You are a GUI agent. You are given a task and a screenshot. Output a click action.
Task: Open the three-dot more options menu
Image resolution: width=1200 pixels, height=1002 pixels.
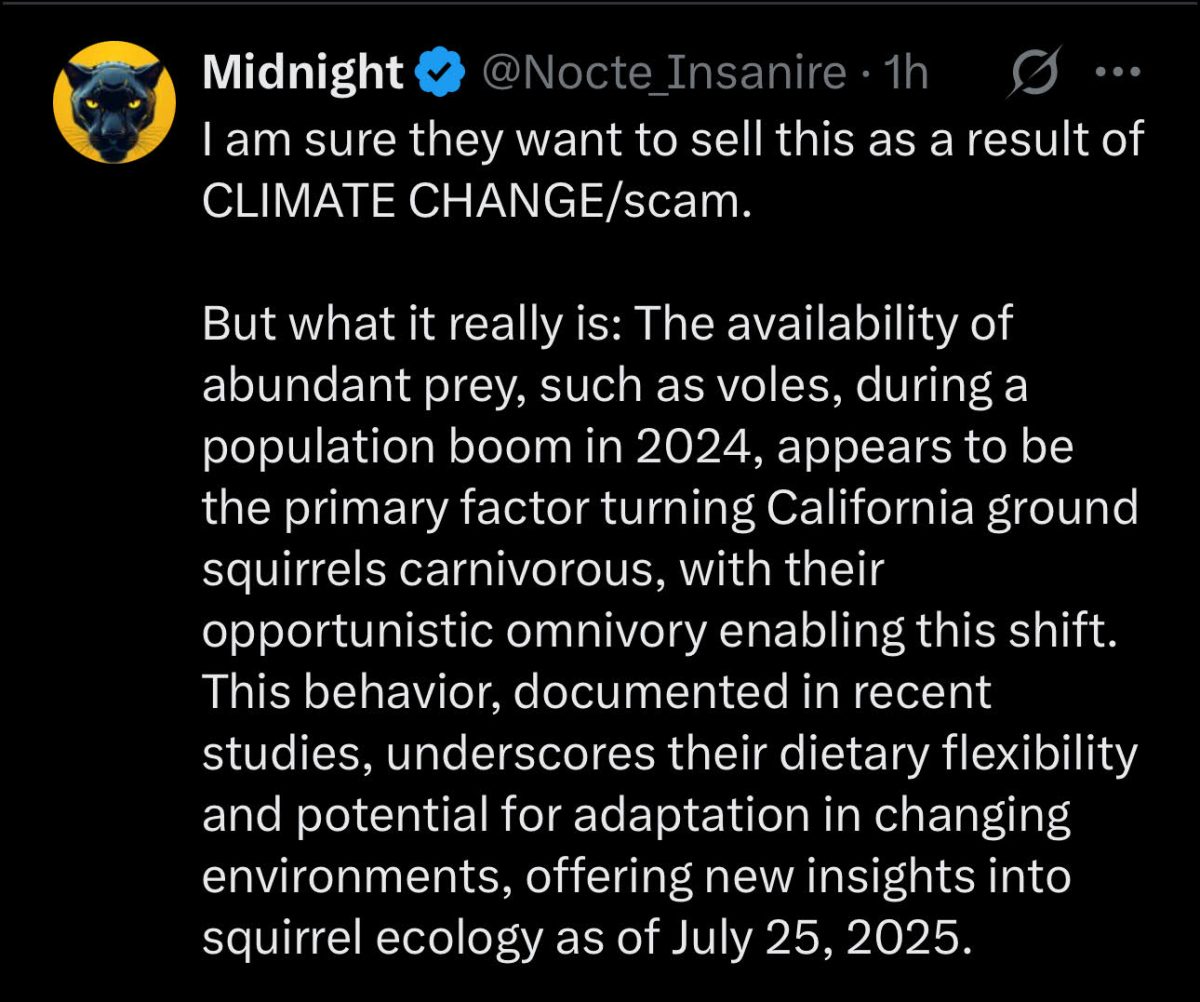1118,74
